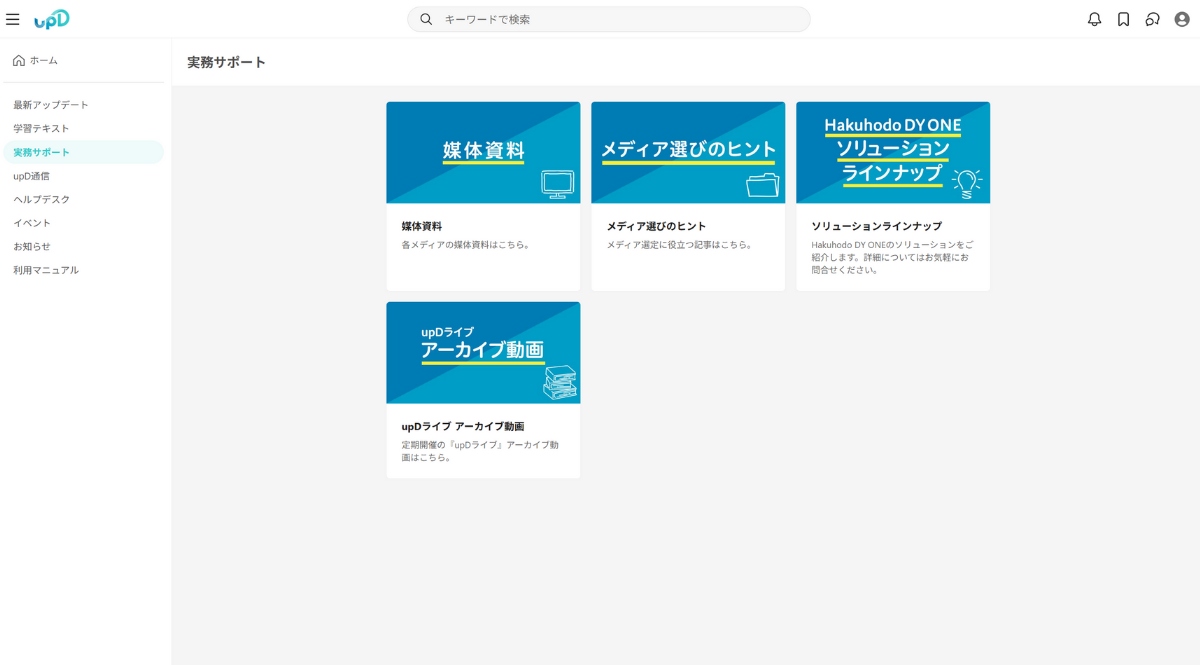This screenshot has height=665, width=1200.
Task: Open 利用マニュアル in sidebar
Action: [46, 270]
